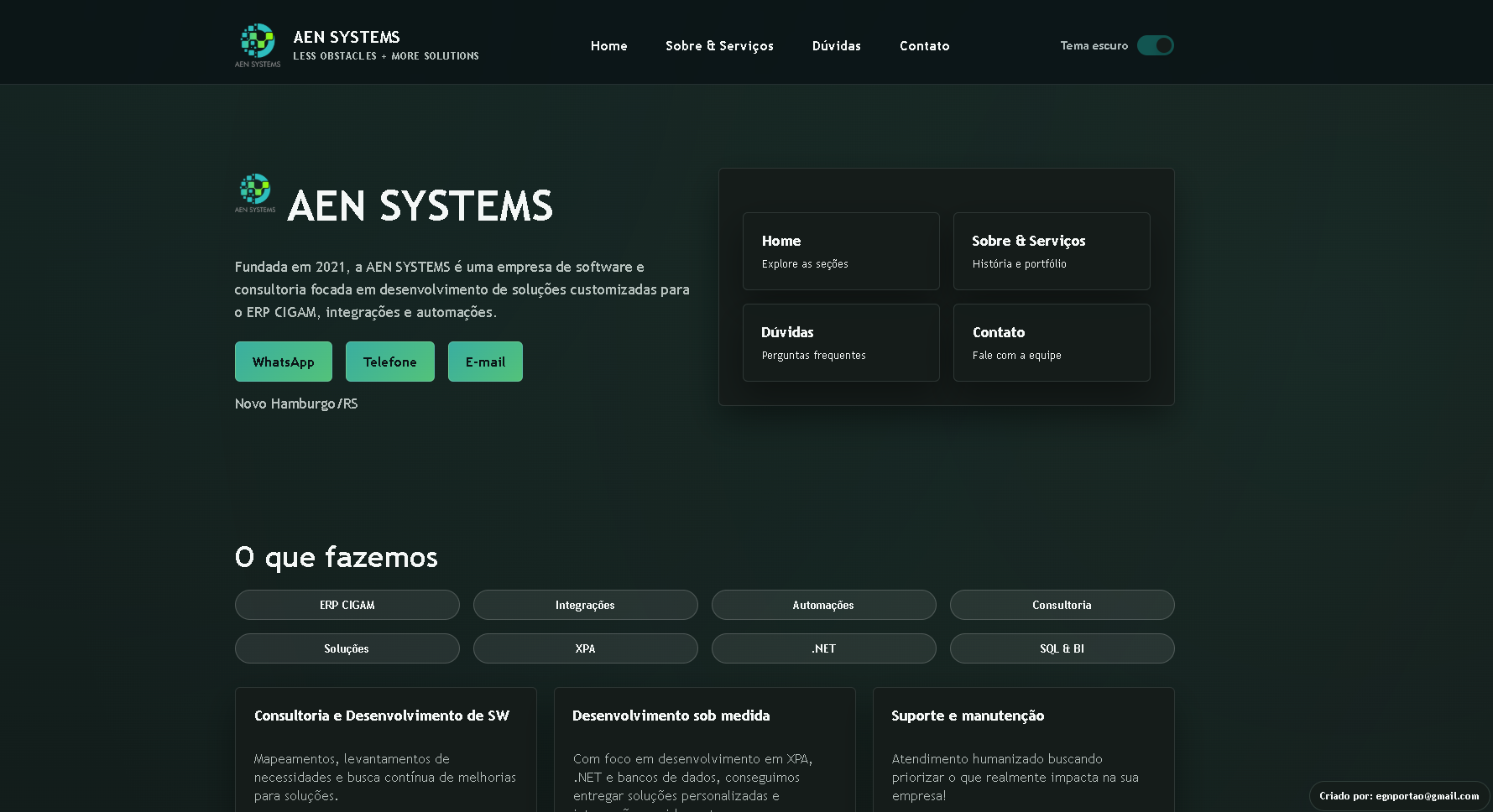Open the 'Home - Explore as seções' card

pos(840,251)
